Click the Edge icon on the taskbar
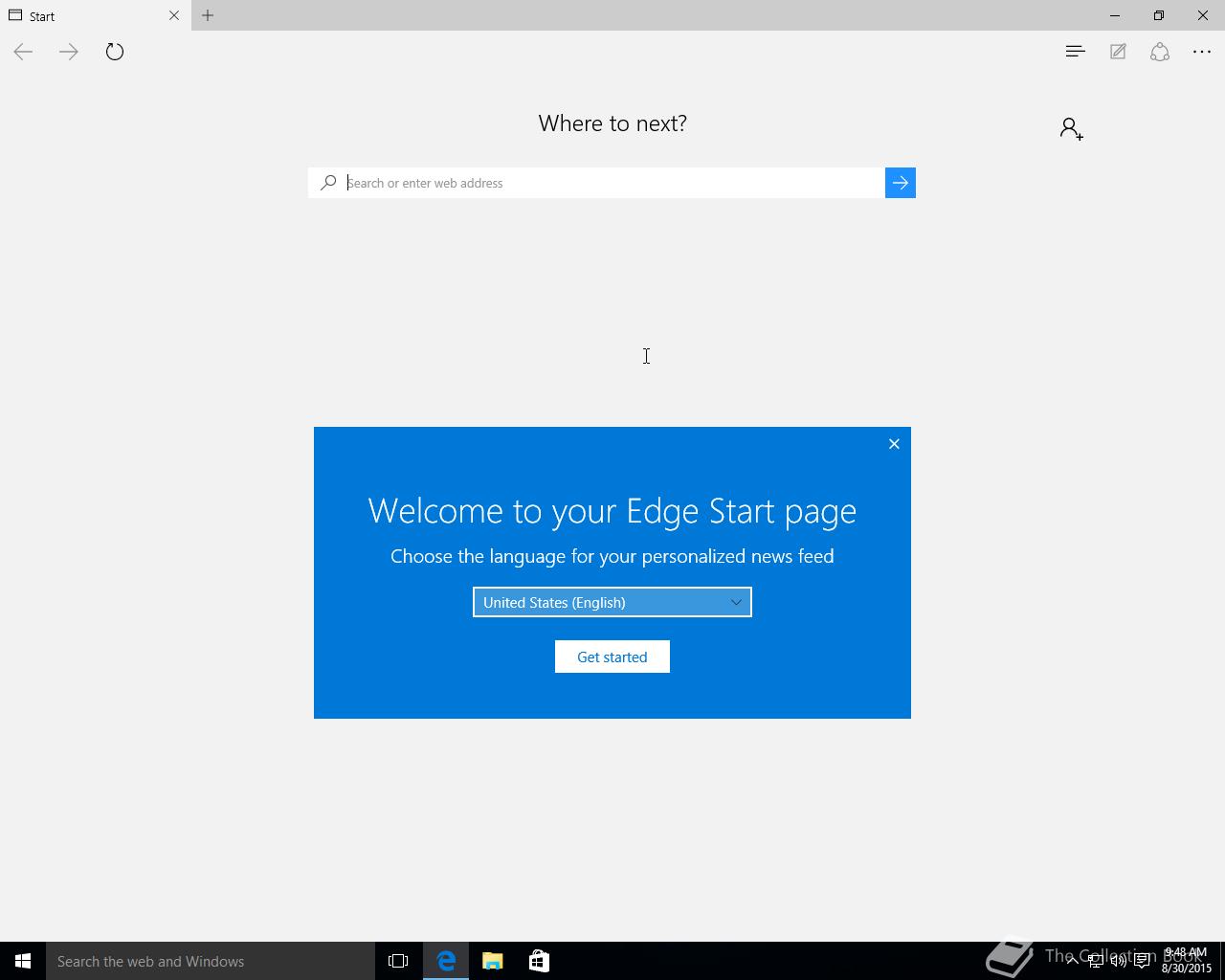Image resolution: width=1225 pixels, height=980 pixels. (x=446, y=961)
